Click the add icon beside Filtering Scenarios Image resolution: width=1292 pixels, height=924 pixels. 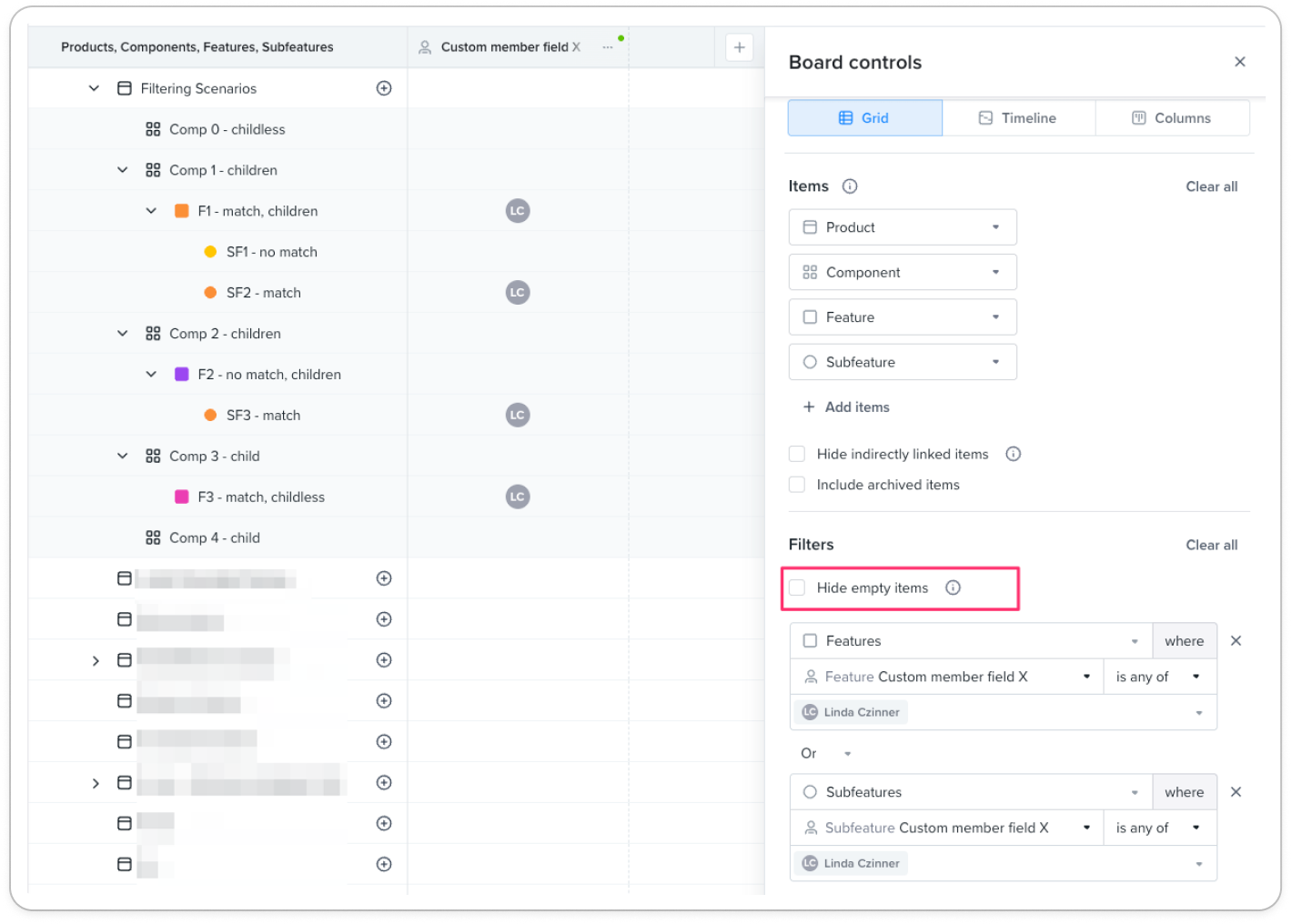click(384, 88)
